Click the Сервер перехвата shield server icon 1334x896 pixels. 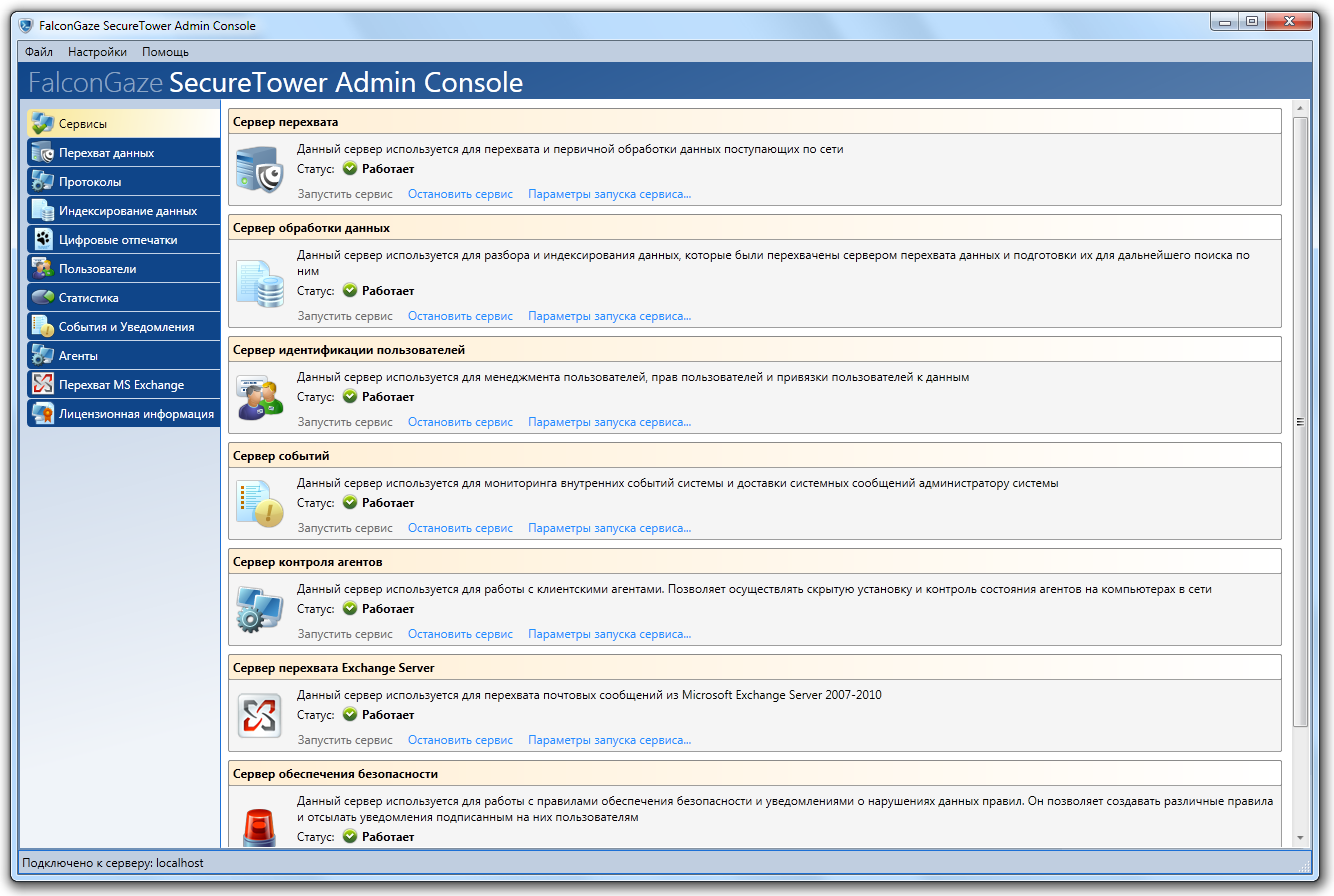(260, 169)
